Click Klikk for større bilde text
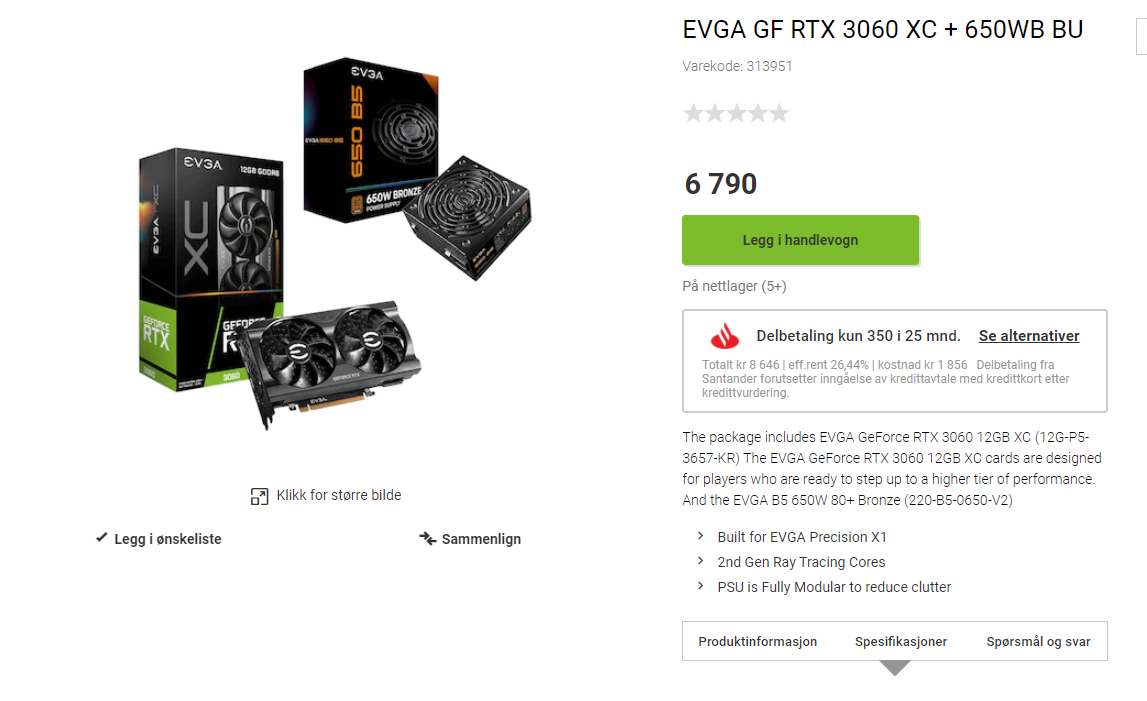 (339, 495)
